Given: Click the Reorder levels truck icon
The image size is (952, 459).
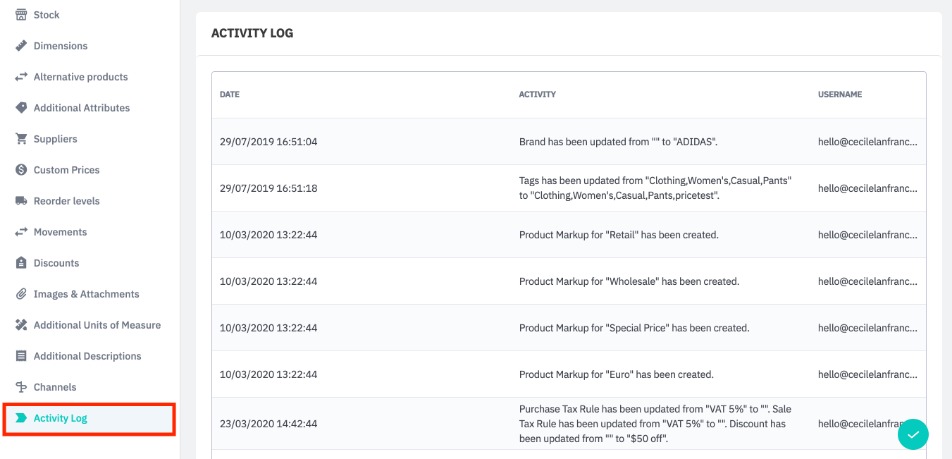Looking at the screenshot, I should coord(21,201).
